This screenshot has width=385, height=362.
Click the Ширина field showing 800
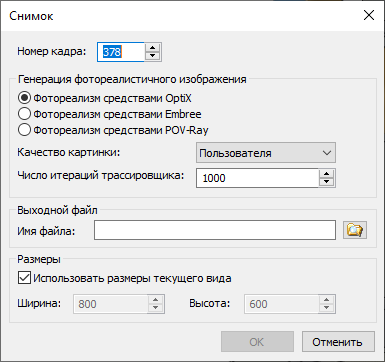[x=111, y=304]
